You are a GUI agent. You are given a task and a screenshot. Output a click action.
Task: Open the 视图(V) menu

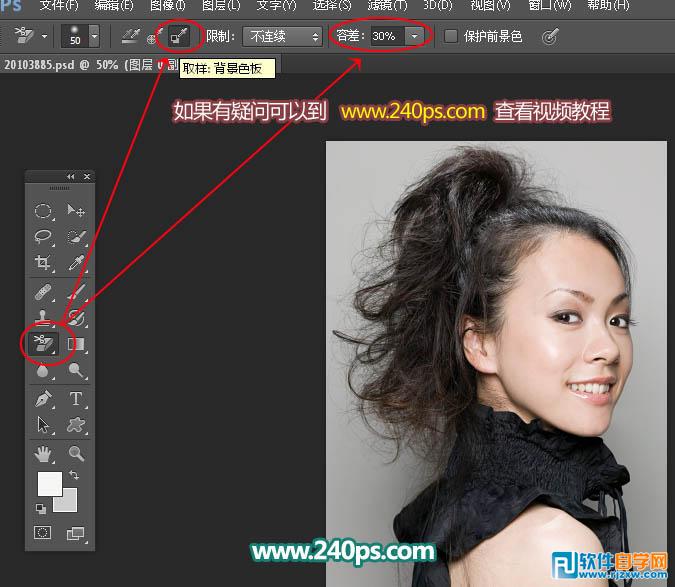click(490, 6)
